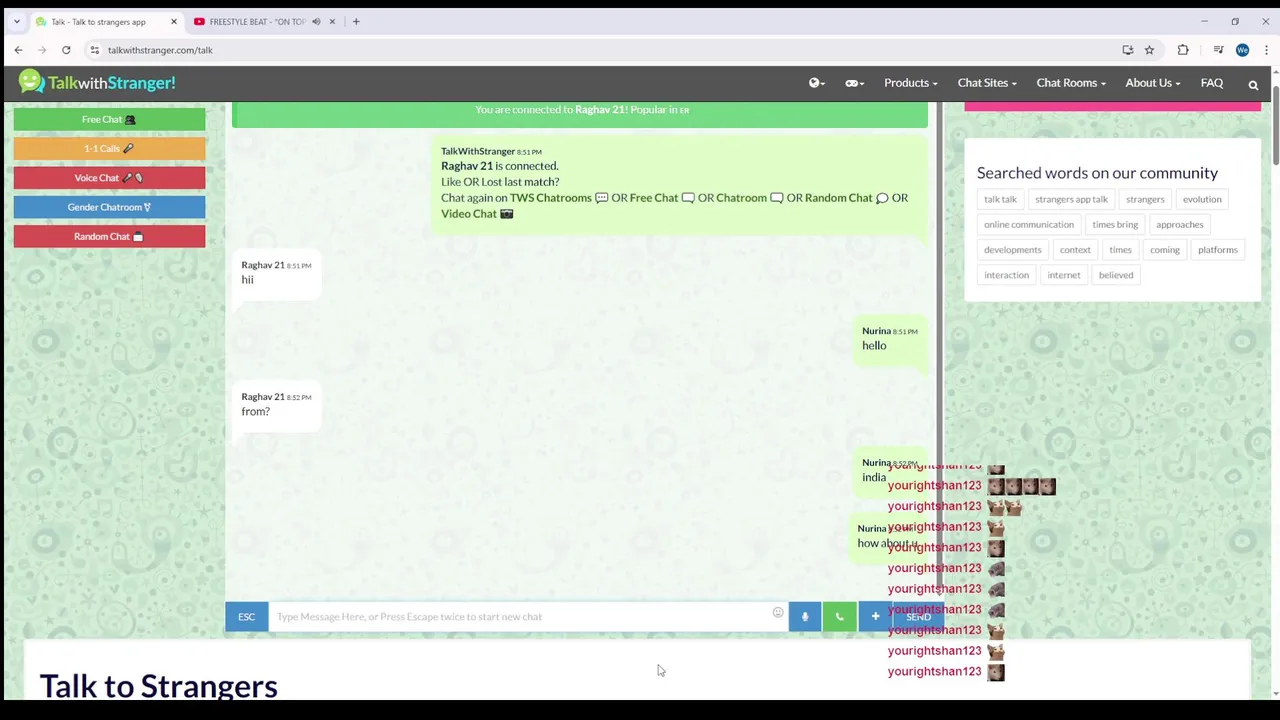
Task: Open a new browser tab
Action: (x=356, y=21)
